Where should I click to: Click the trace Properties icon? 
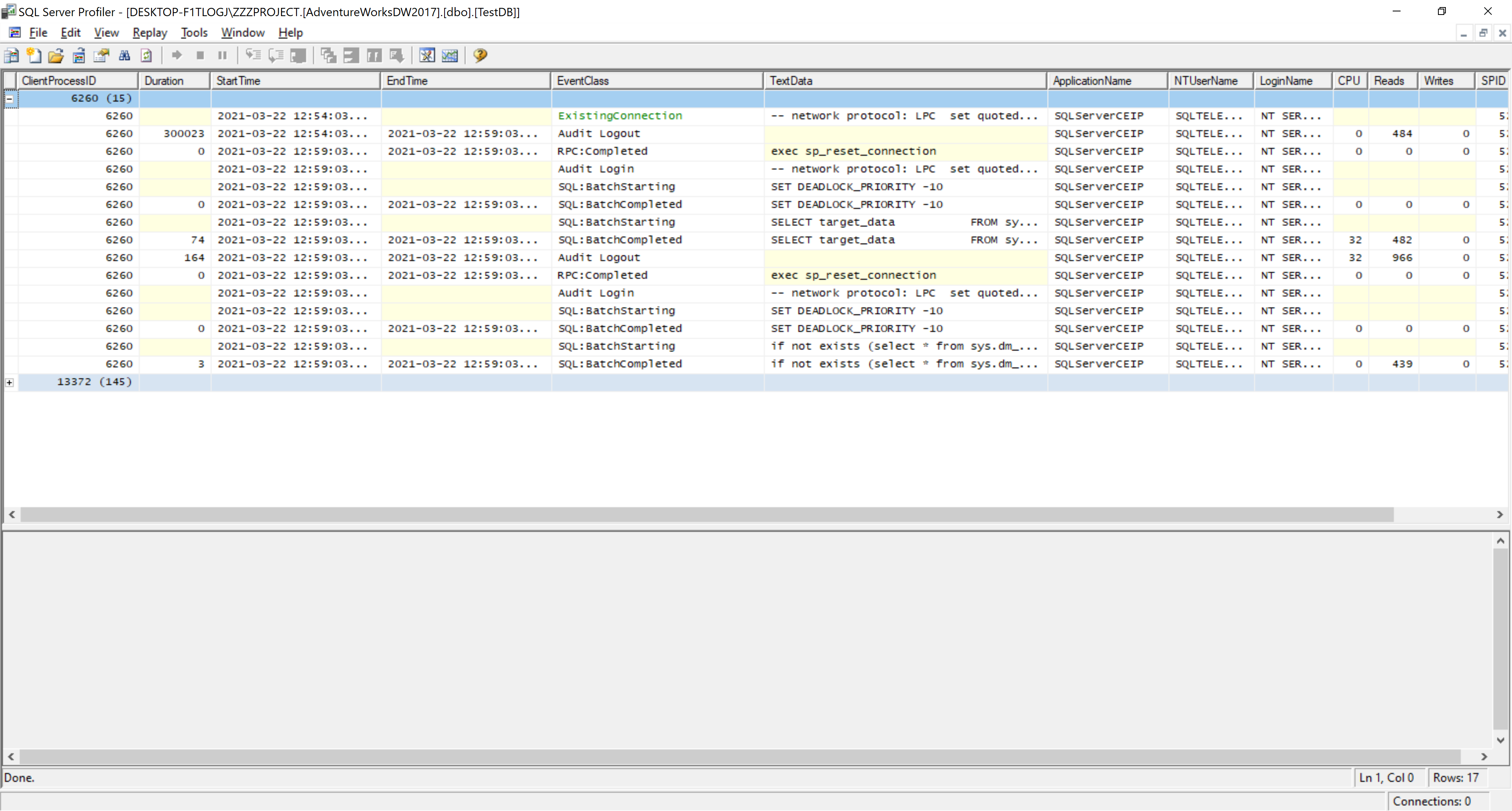coord(101,56)
